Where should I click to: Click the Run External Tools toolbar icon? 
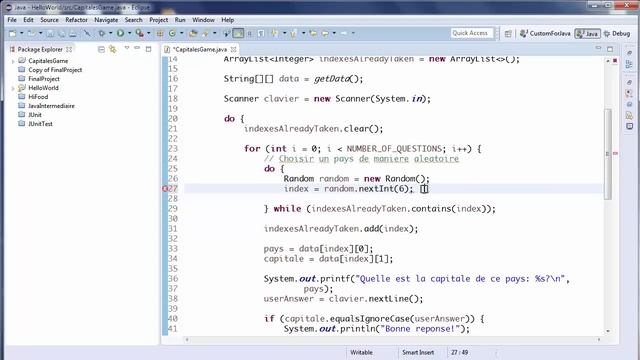point(140,33)
